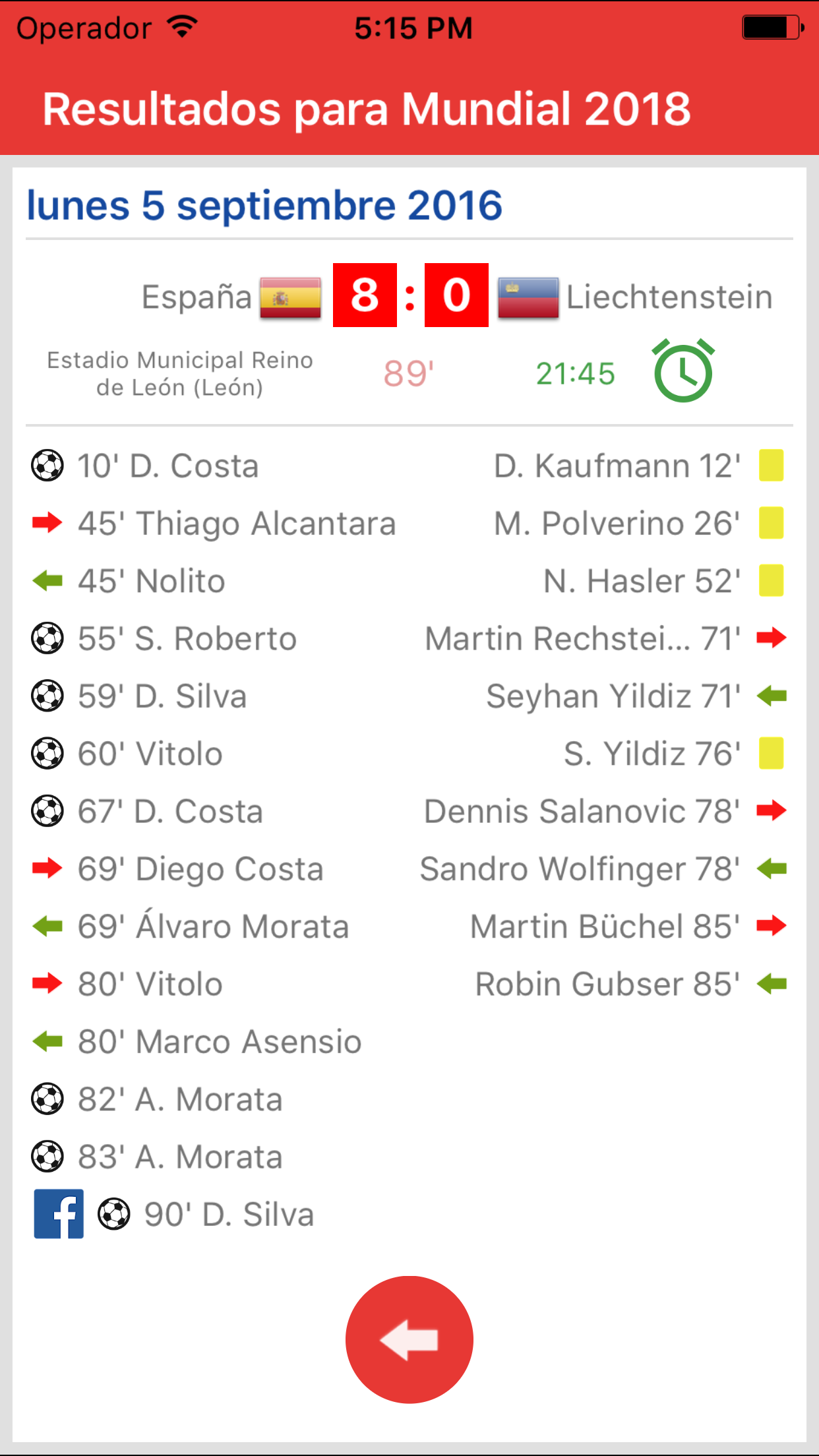Tap yellow card next to S. Yildiz 76'
Screen dimensions: 819x1456
click(x=771, y=753)
